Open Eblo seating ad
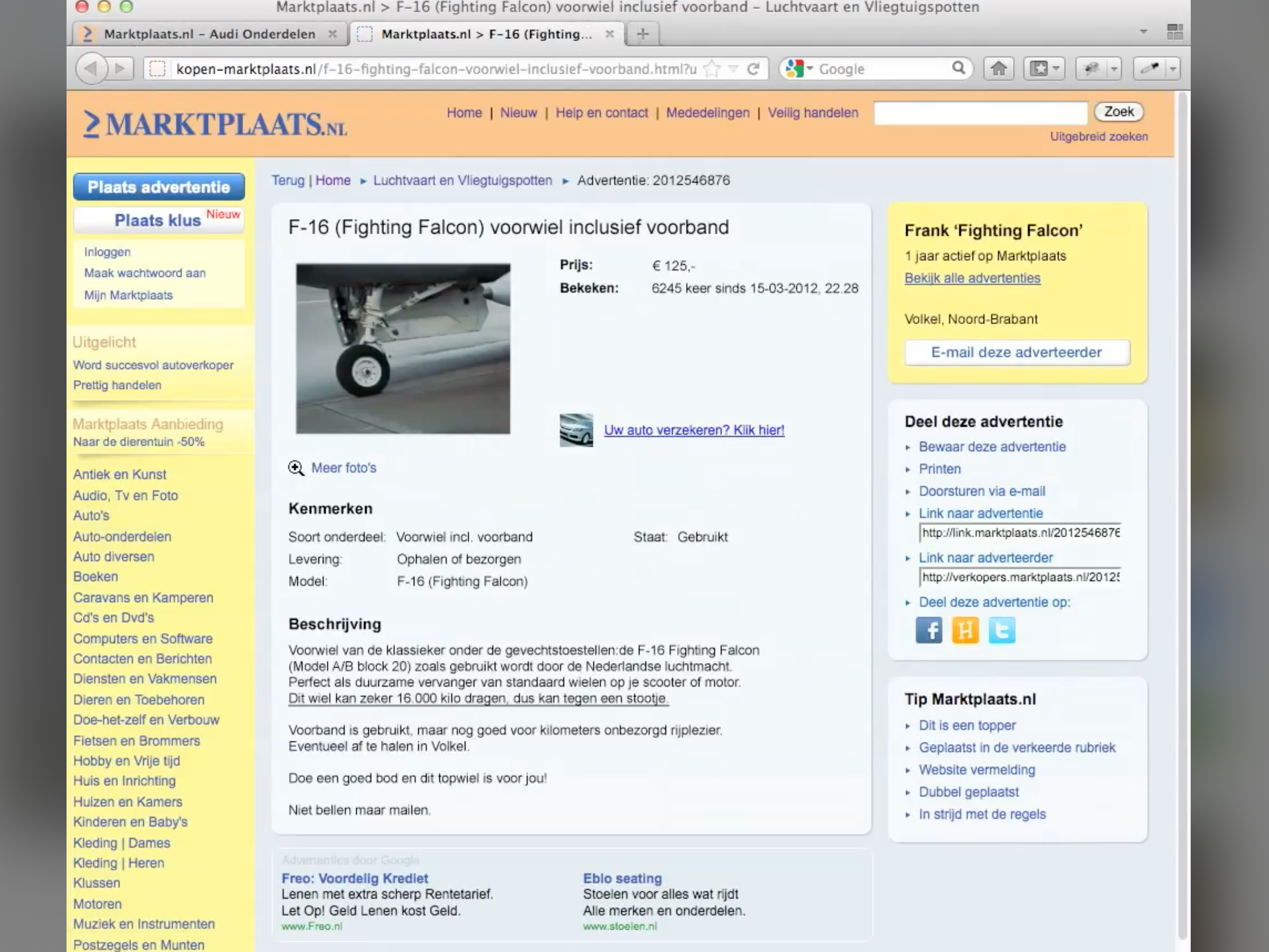The height and width of the screenshot is (952, 1269). pyautogui.click(x=622, y=879)
